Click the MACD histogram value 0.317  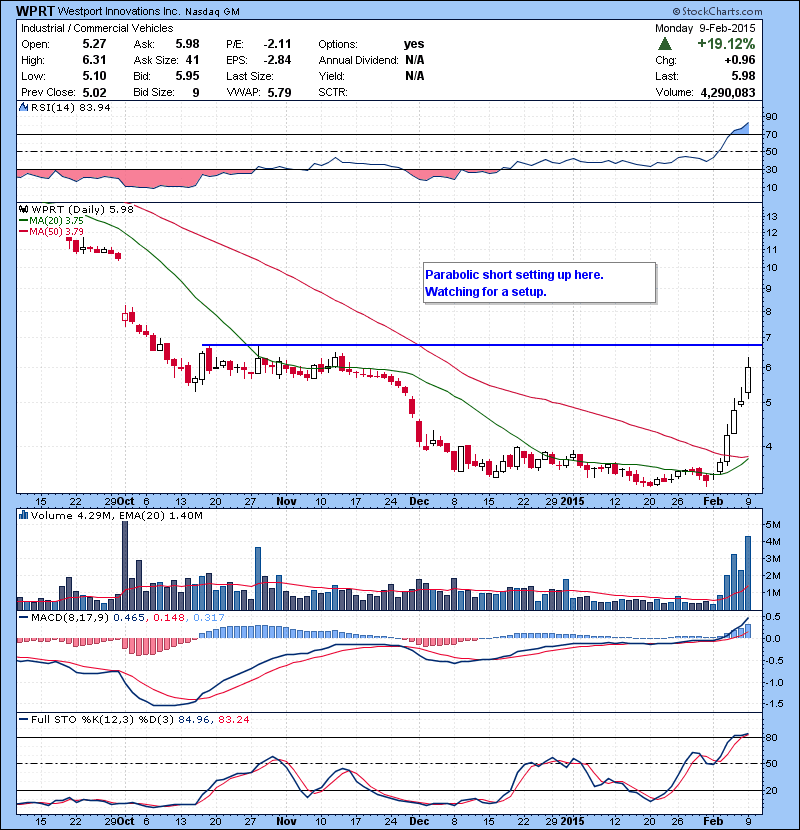[x=209, y=617]
